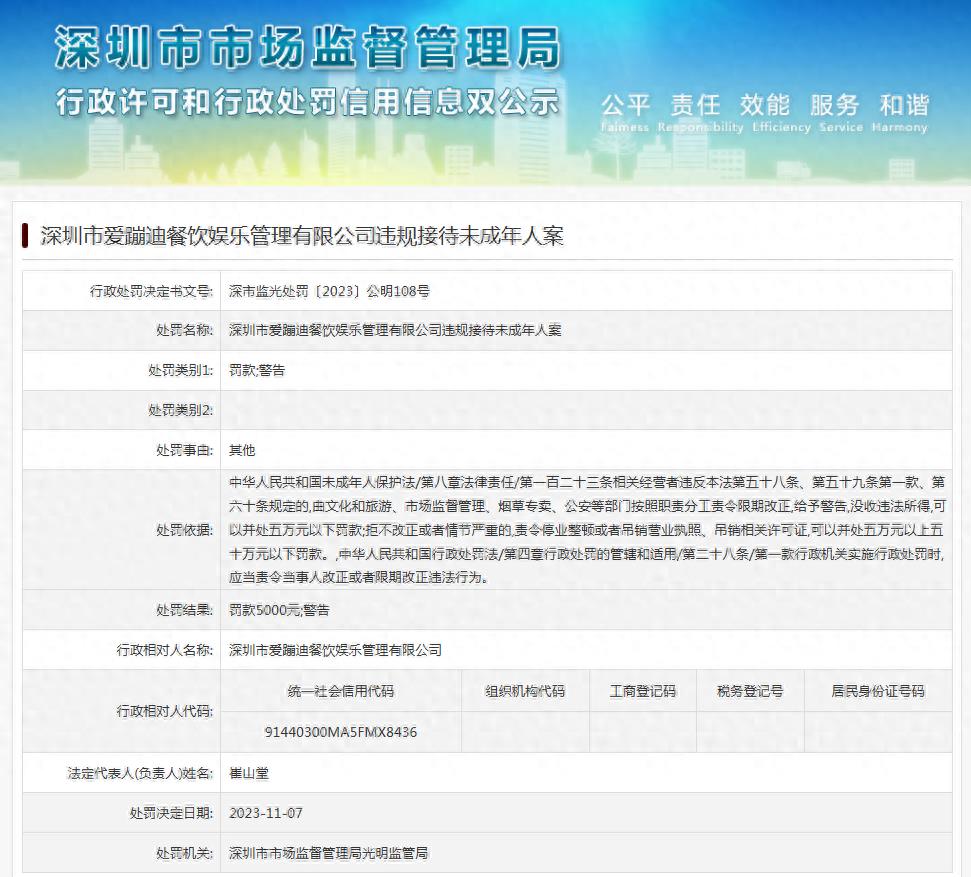Click the 罚款5000元;警告 result value
Screen dimensions: 971x877
click(x=279, y=610)
